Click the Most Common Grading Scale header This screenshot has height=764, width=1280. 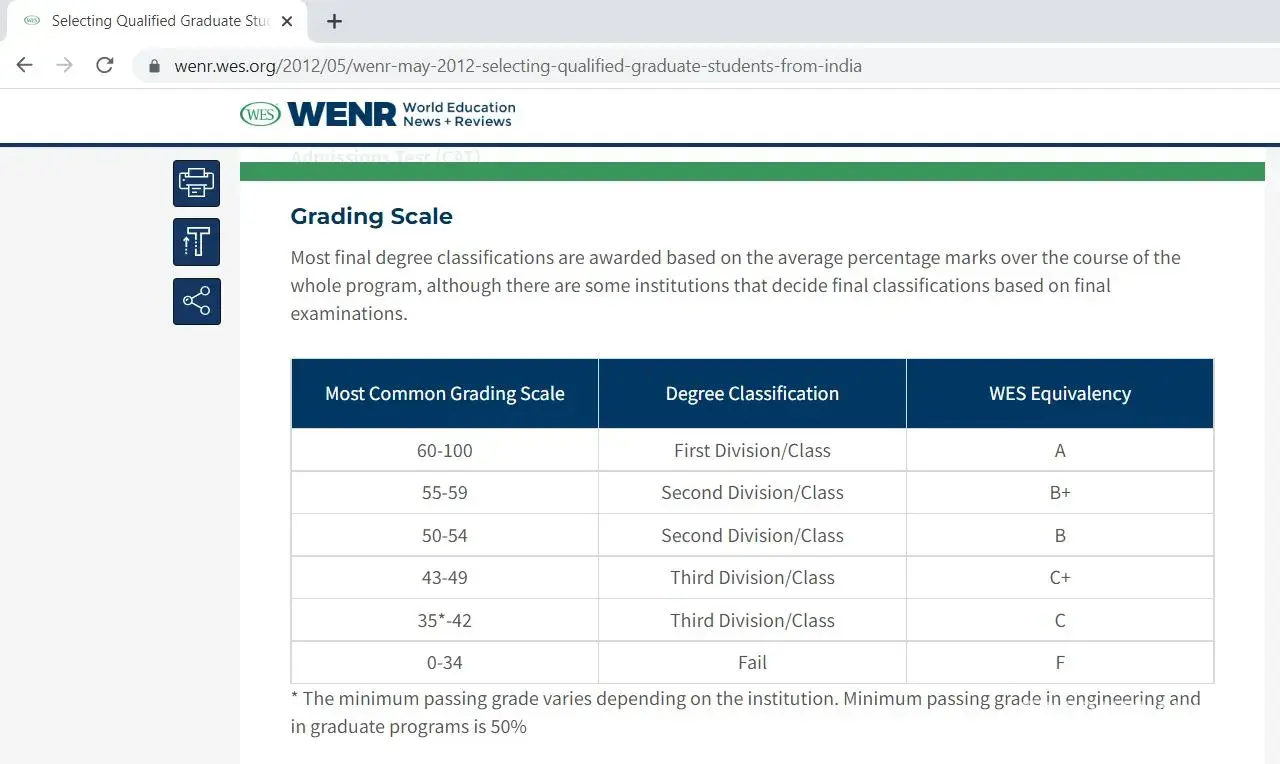(445, 394)
